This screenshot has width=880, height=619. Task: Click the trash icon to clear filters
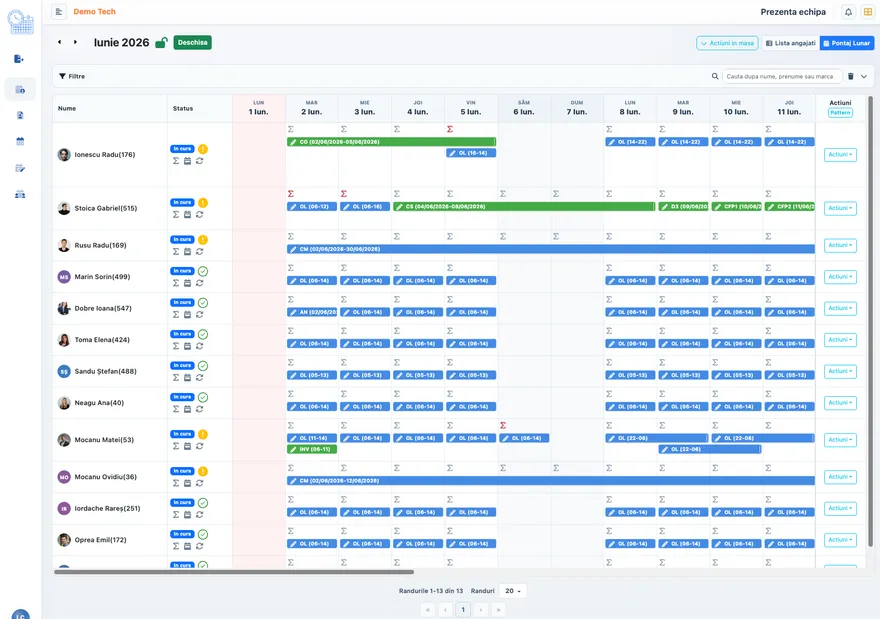pos(851,76)
